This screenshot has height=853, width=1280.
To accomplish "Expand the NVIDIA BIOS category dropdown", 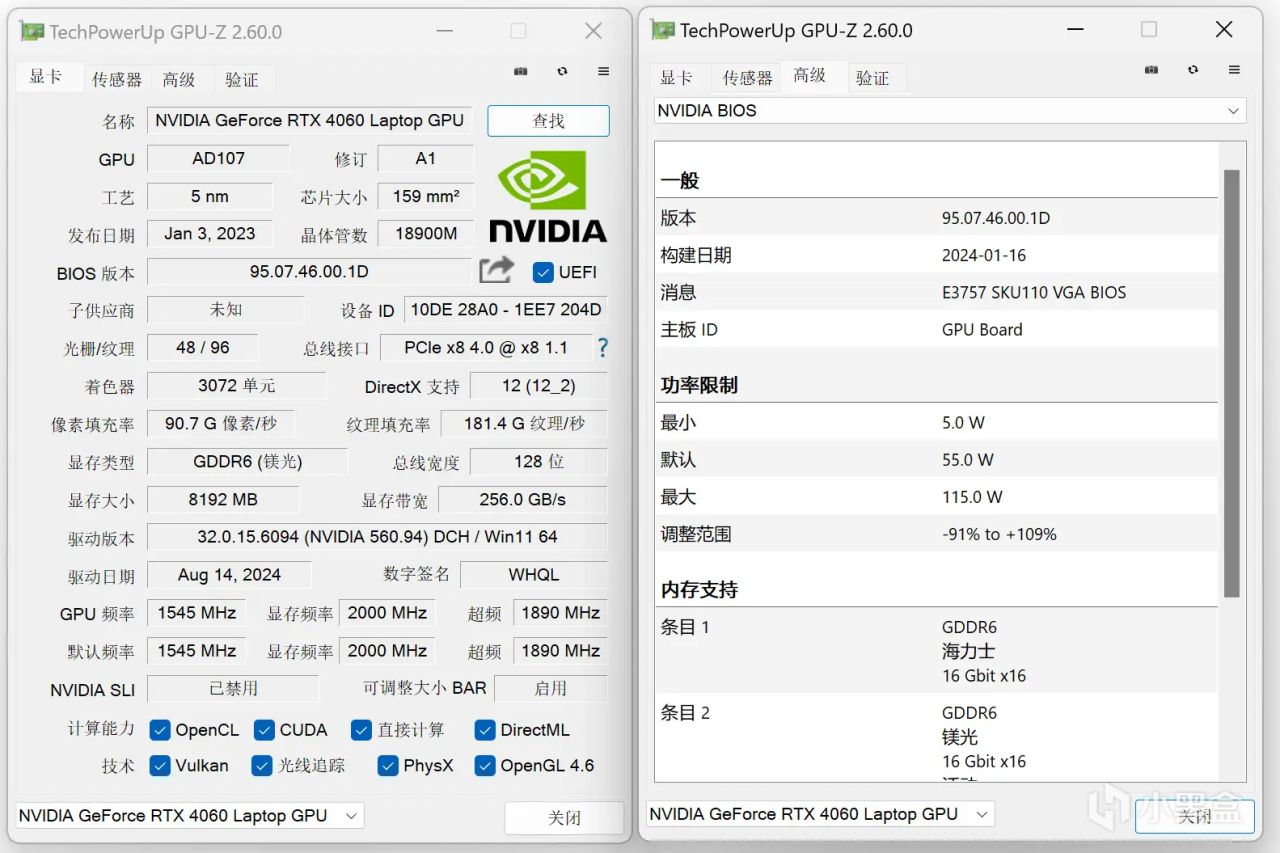I will [950, 111].
